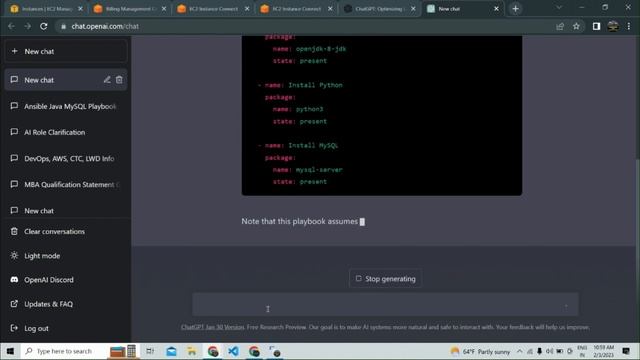Open Visual Studio Code from the taskbar
Viewport: 640px width, 360px height.
click(233, 351)
